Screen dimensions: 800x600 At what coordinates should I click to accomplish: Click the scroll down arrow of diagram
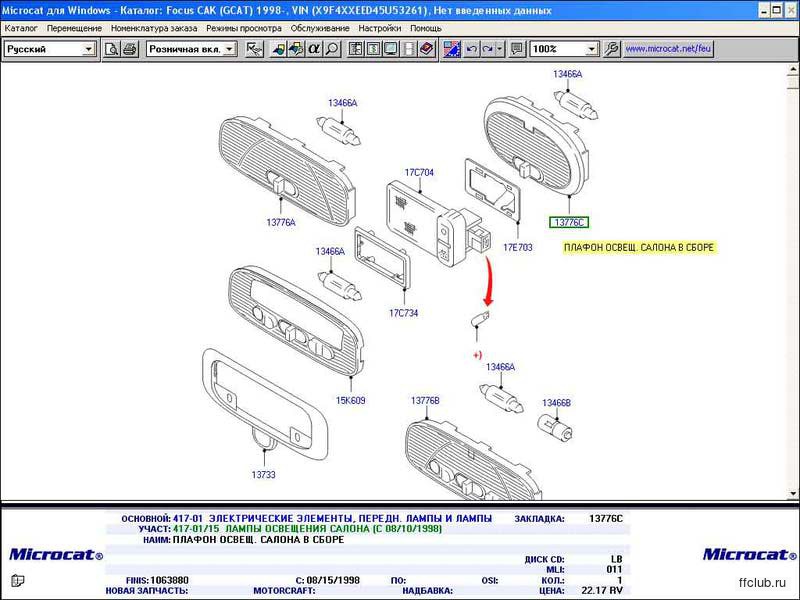pos(793,494)
